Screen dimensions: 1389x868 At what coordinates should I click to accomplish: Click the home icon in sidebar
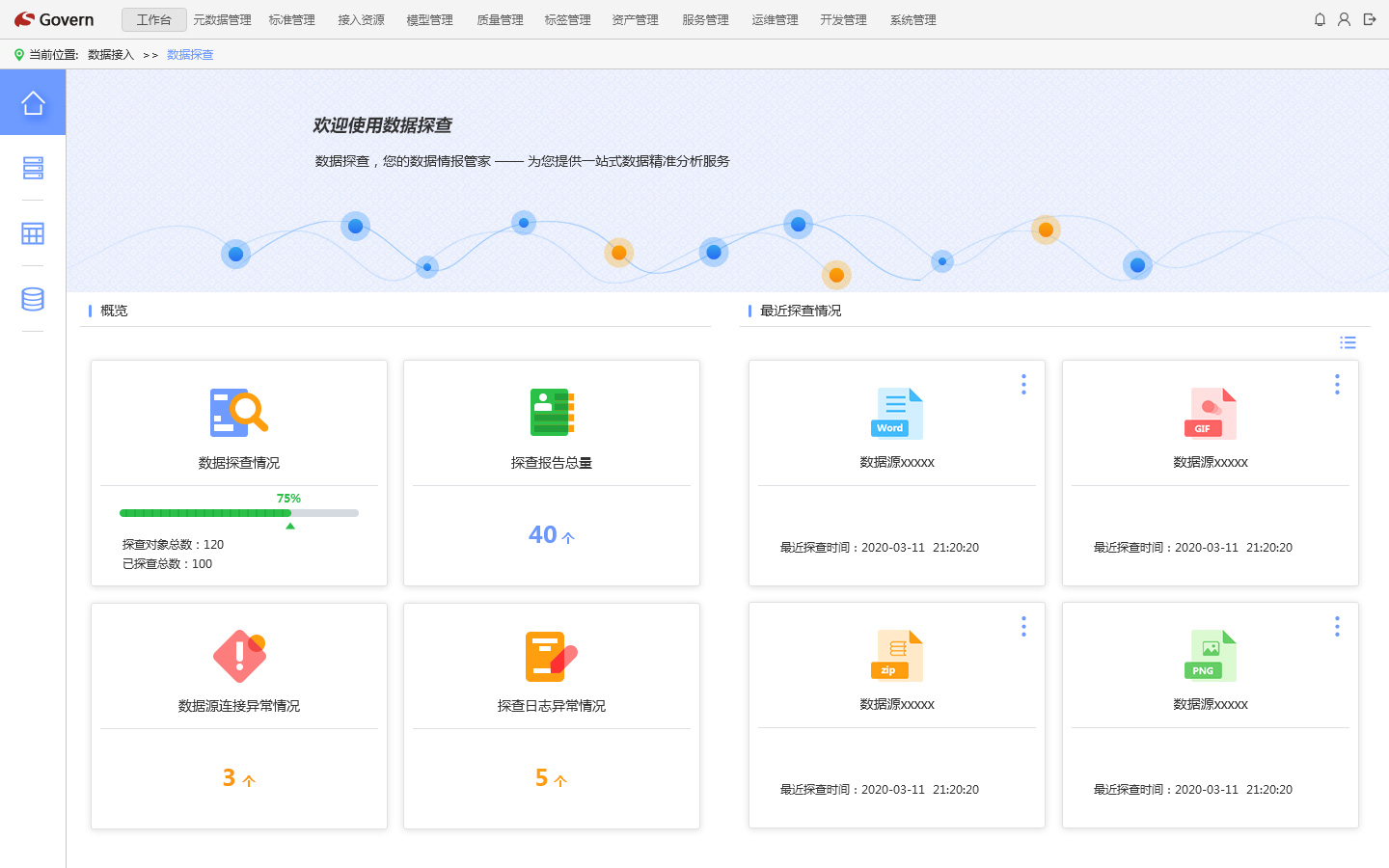(x=33, y=102)
